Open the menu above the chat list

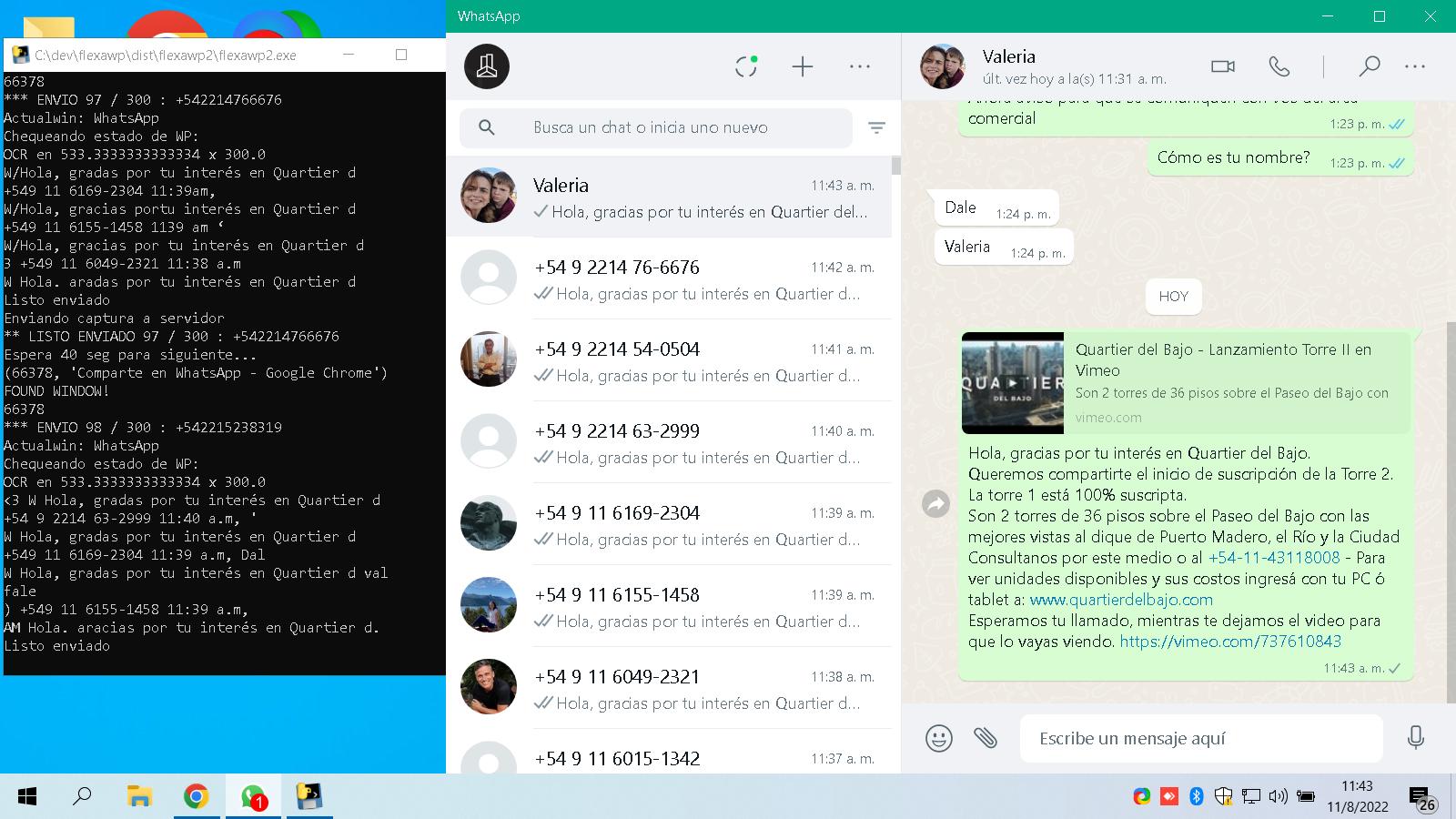coord(860,66)
